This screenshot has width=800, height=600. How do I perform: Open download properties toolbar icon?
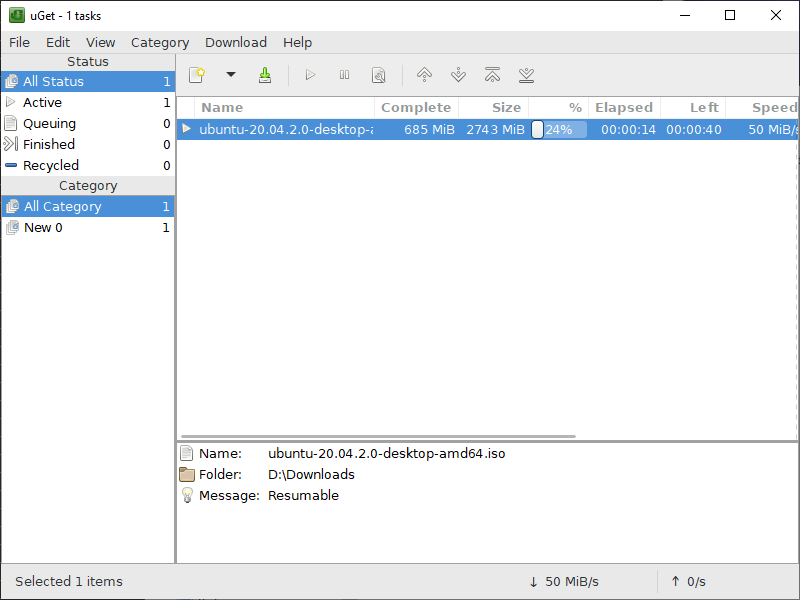click(x=378, y=75)
